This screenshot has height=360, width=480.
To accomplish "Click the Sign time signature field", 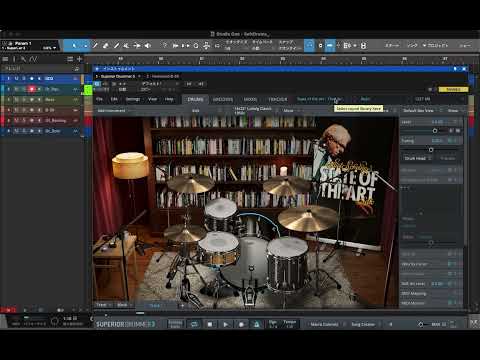I will pyautogui.click(x=273, y=324).
